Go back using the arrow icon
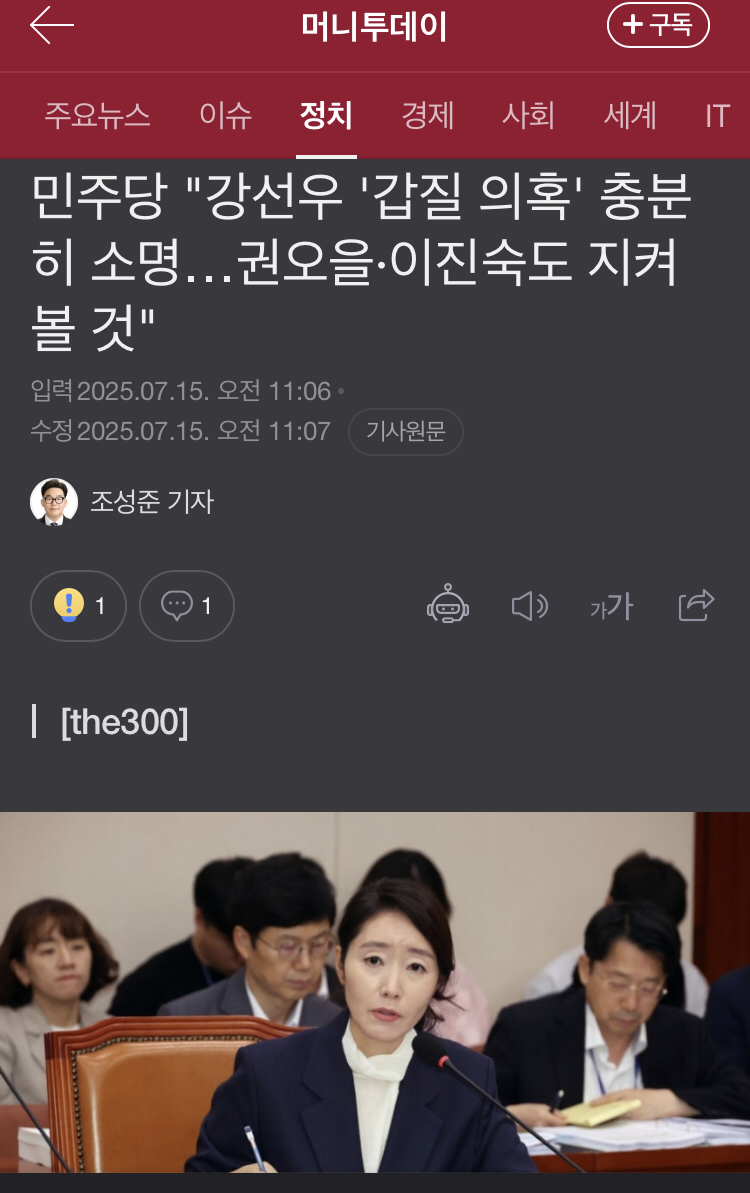The image size is (750, 1193). click(x=52, y=25)
